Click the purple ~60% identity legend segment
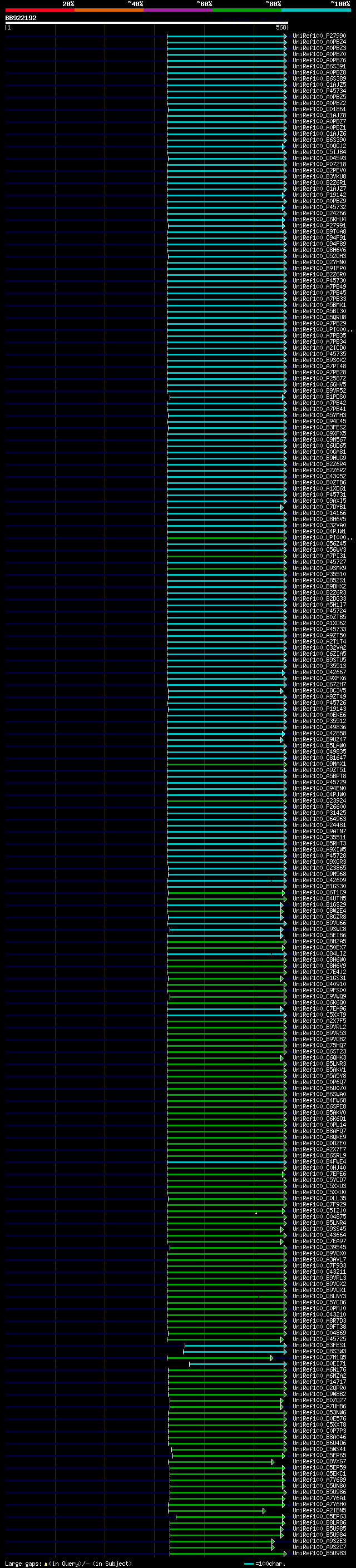Viewport: 356px width, 1568px height. tap(179, 10)
